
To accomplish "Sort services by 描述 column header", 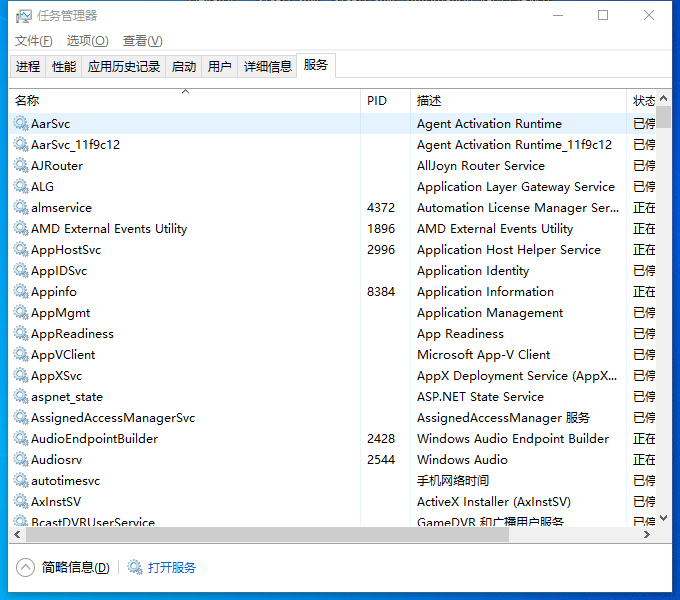I will point(518,101).
